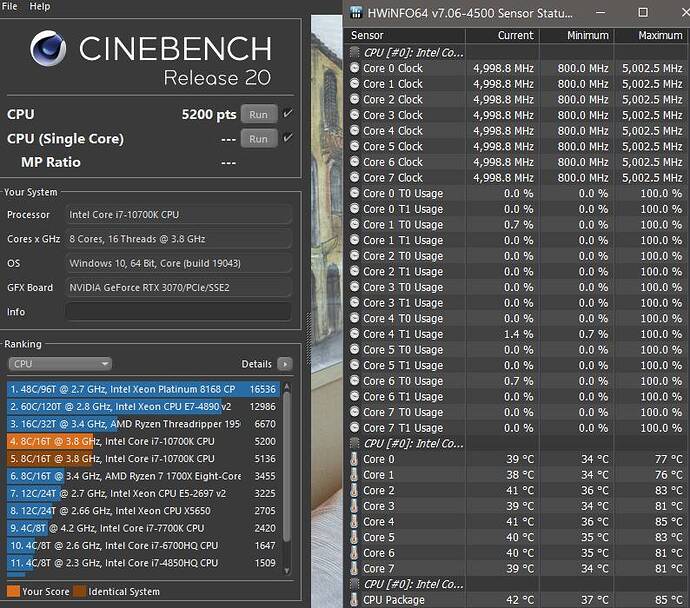690x608 pixels.
Task: Click the Core 1 T0 Usage icon
Action: pyautogui.click(x=354, y=224)
